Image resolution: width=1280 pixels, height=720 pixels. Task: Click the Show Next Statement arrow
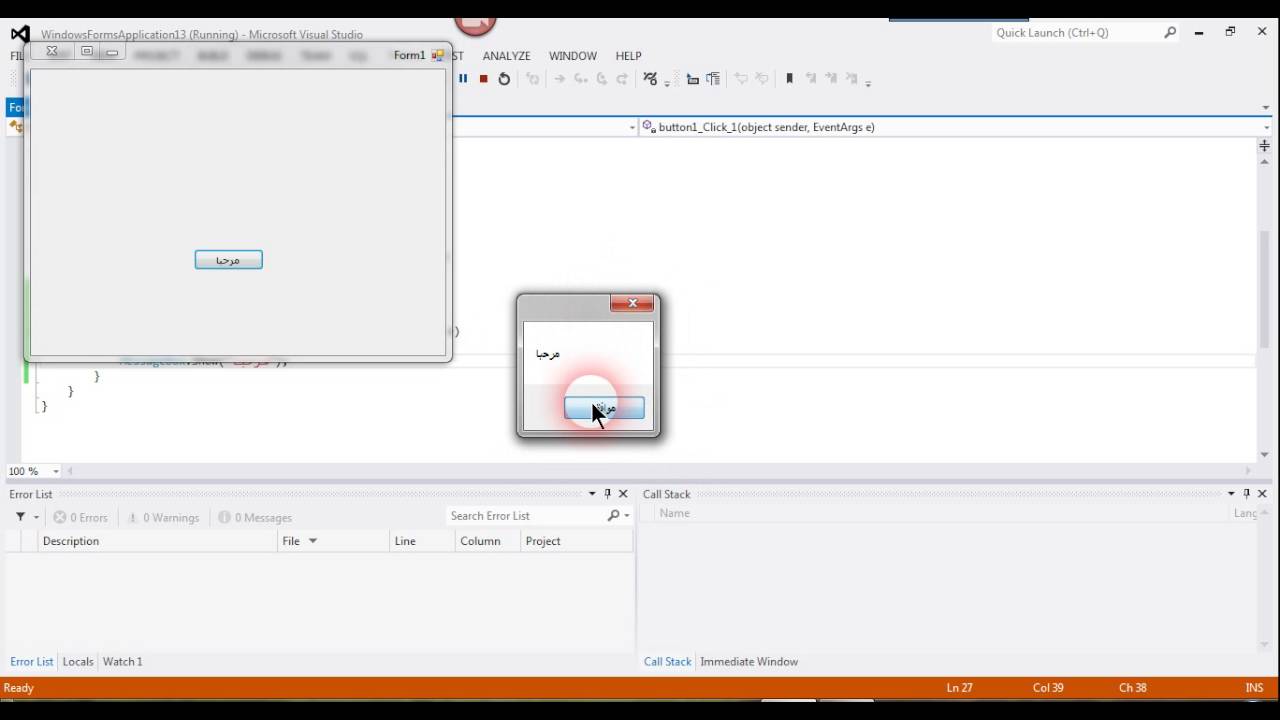click(x=559, y=79)
